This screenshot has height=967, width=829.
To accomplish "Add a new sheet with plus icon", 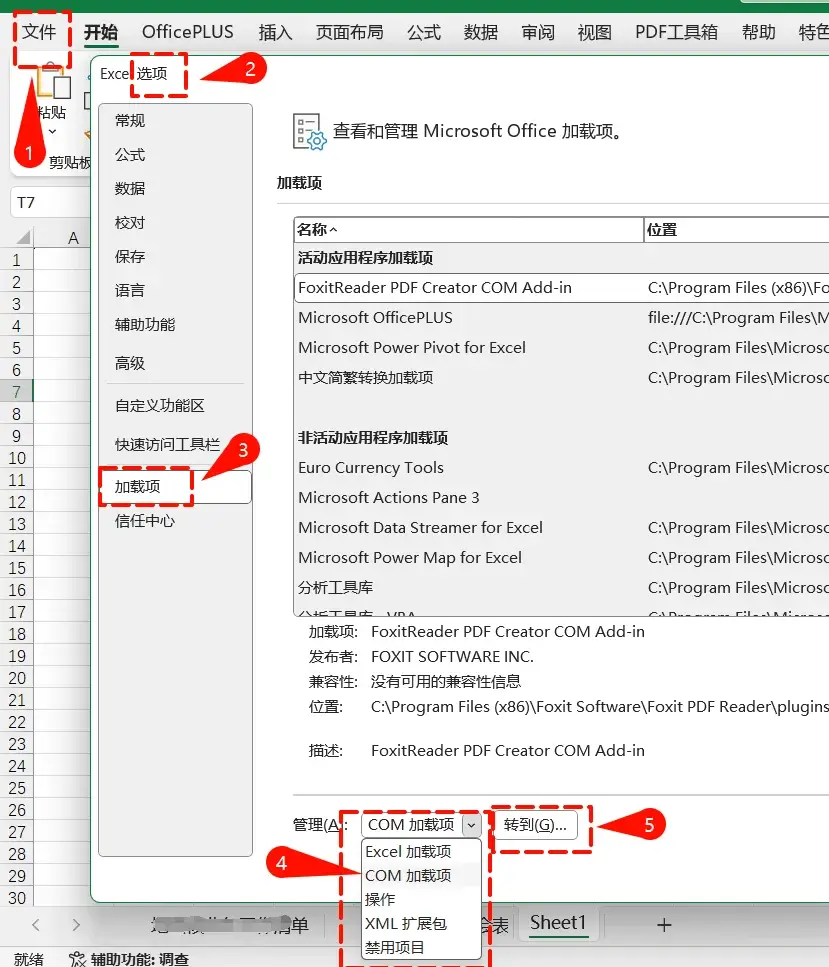I will (x=664, y=924).
